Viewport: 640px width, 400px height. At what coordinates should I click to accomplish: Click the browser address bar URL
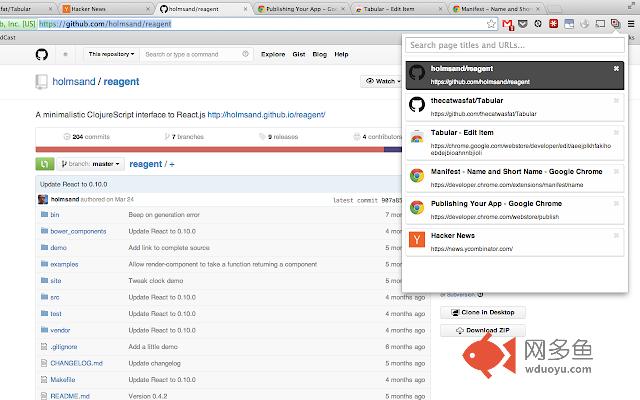click(105, 24)
